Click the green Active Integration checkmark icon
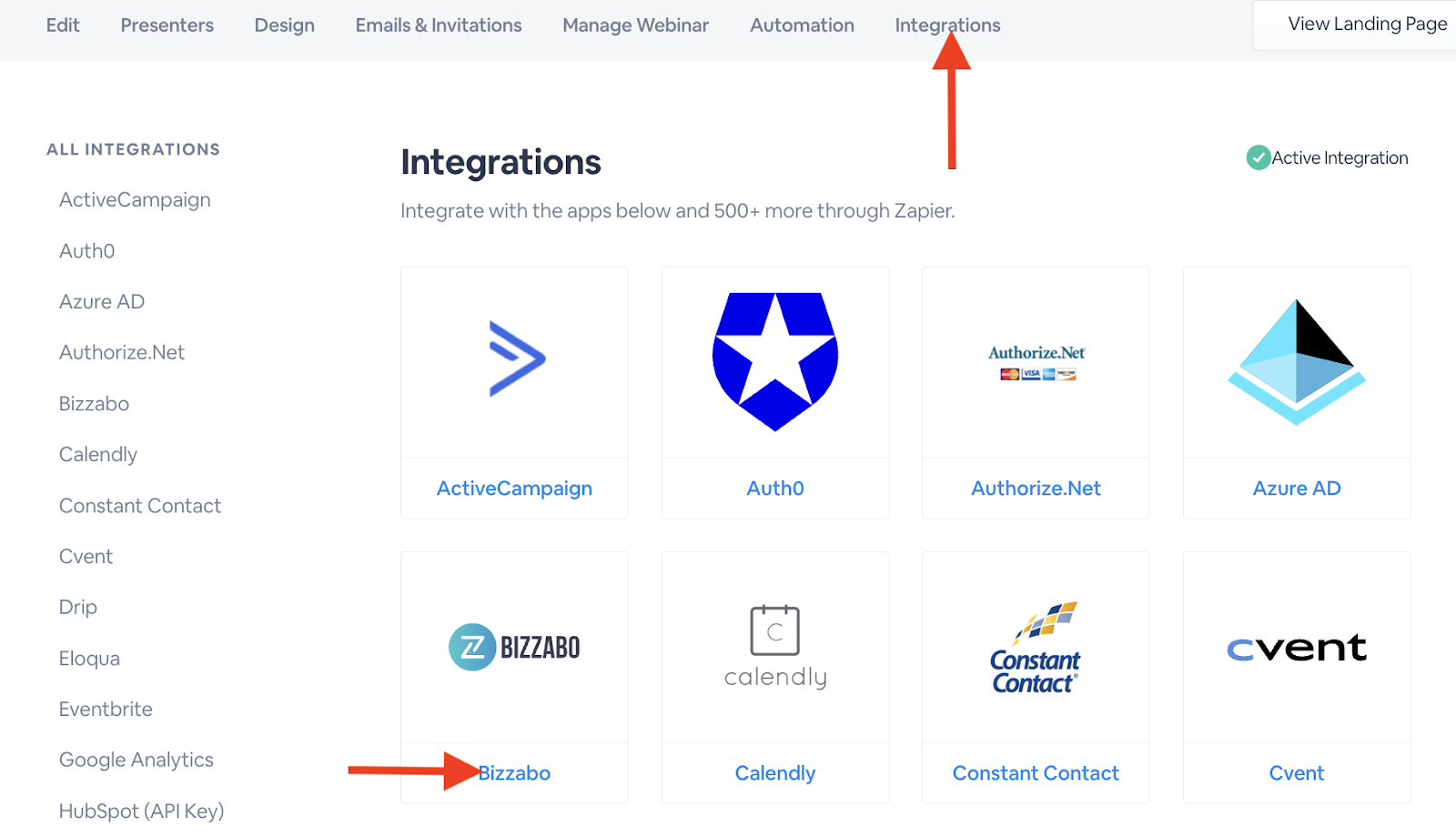This screenshot has height=837, width=1456. (x=1259, y=157)
